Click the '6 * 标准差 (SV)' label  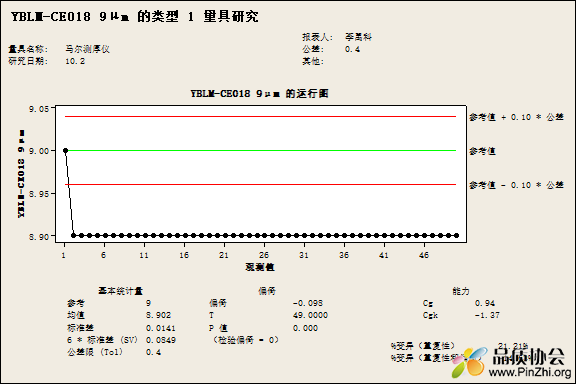(x=102, y=340)
